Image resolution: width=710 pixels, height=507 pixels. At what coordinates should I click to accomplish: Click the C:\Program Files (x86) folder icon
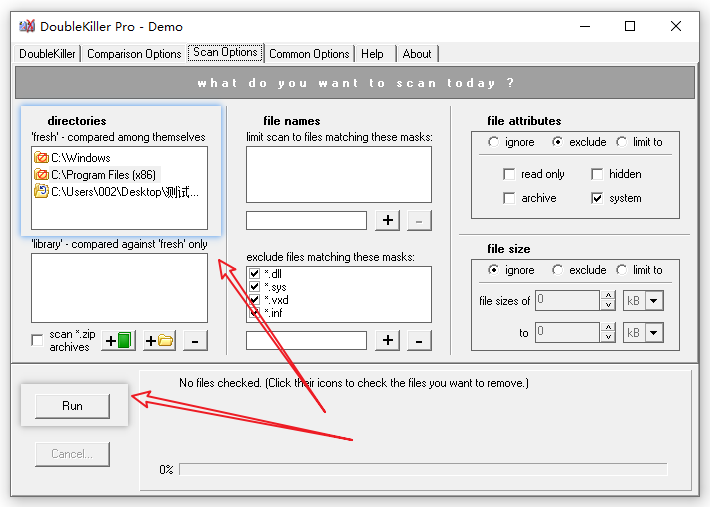[x=41, y=175]
